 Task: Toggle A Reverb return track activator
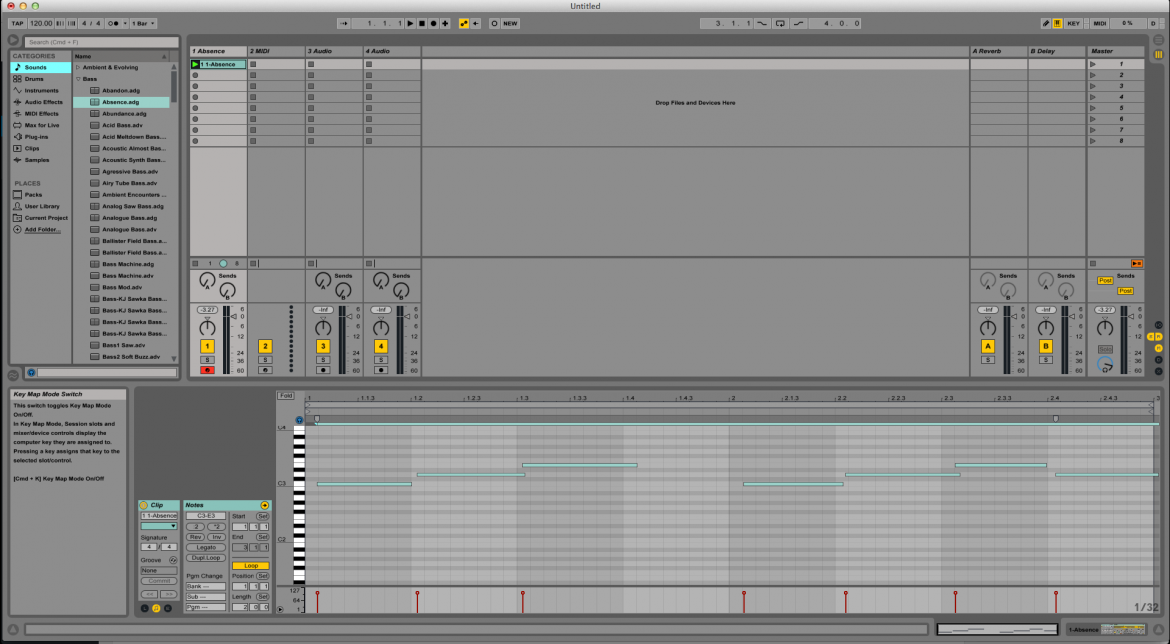988,346
